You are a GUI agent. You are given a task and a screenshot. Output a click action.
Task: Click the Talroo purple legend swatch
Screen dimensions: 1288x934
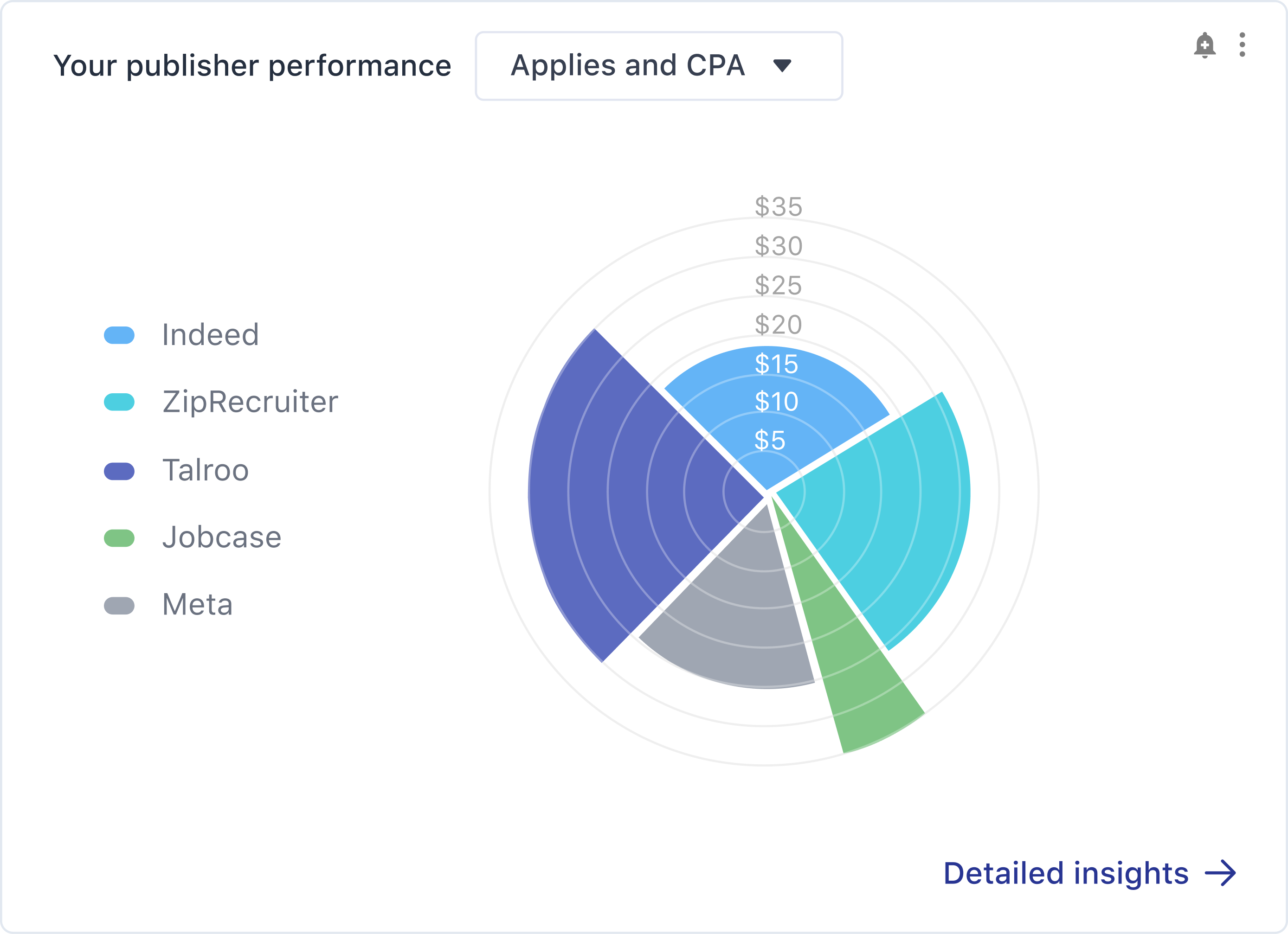pos(119,471)
